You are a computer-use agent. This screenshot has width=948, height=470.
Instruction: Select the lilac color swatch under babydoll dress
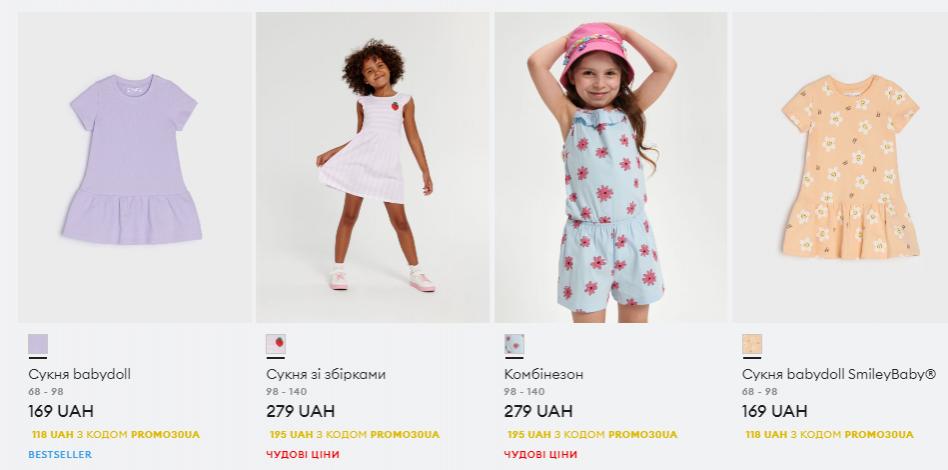point(38,344)
